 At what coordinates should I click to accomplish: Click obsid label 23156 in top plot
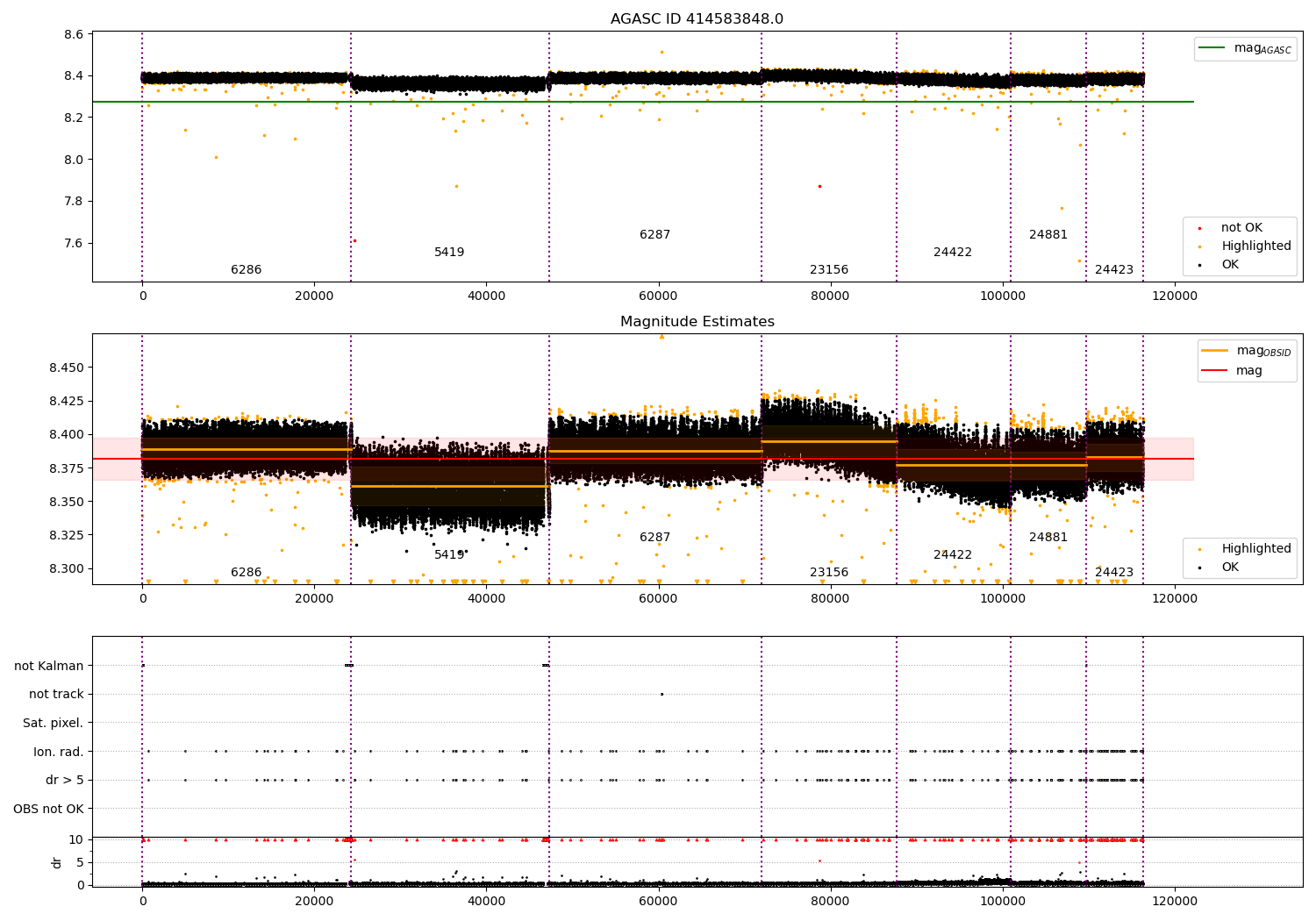(x=829, y=270)
